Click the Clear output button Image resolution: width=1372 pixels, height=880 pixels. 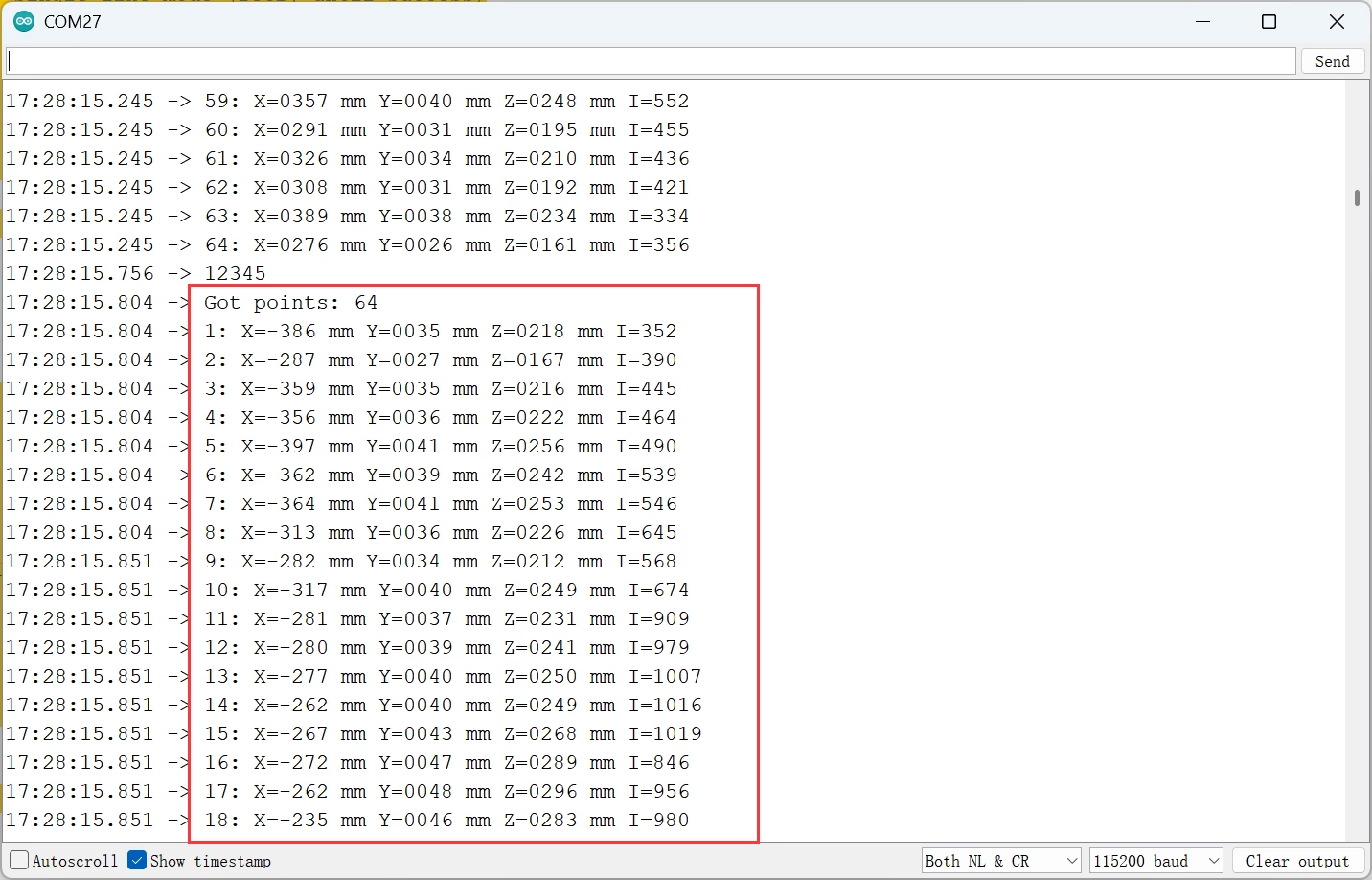coord(1297,861)
